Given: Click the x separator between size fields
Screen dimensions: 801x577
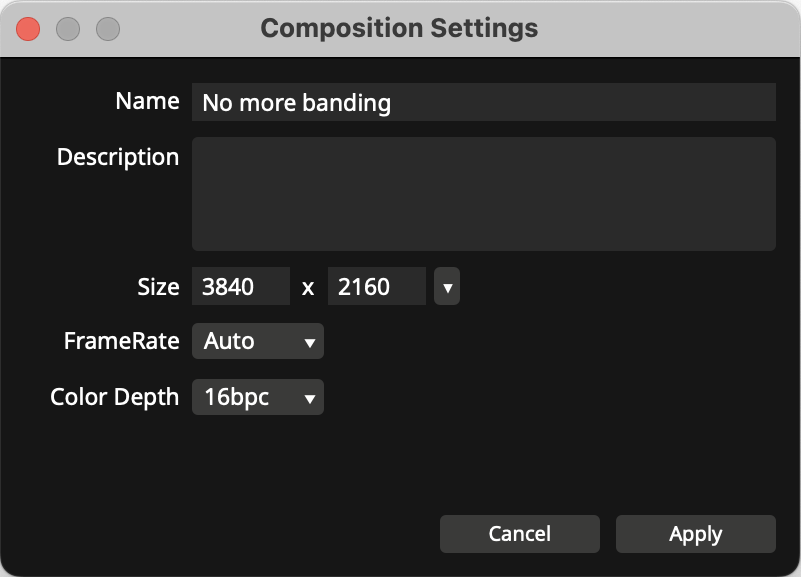Looking at the screenshot, I should 308,288.
